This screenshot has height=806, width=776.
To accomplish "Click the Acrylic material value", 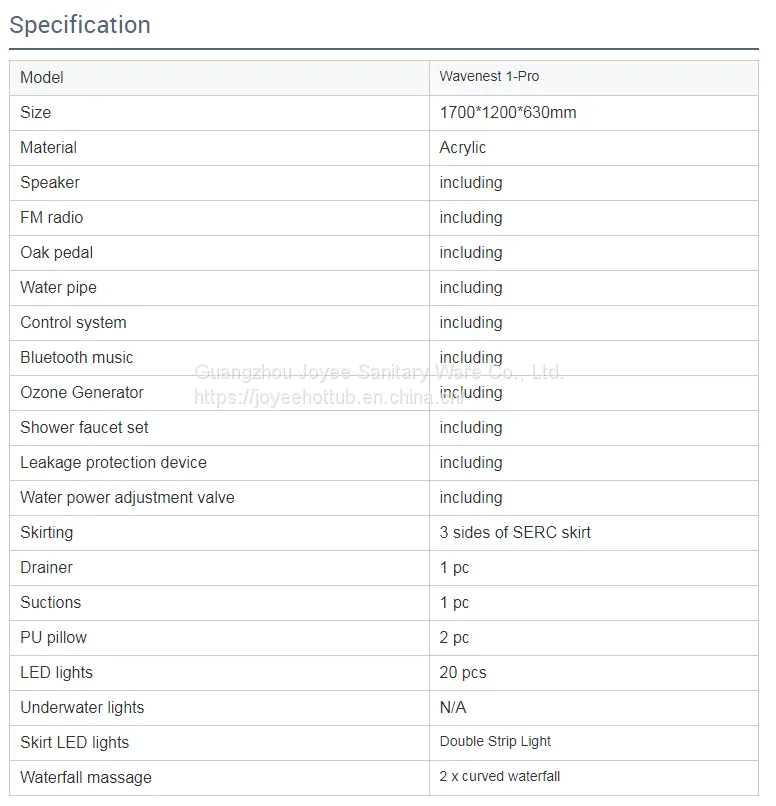I will (463, 148).
